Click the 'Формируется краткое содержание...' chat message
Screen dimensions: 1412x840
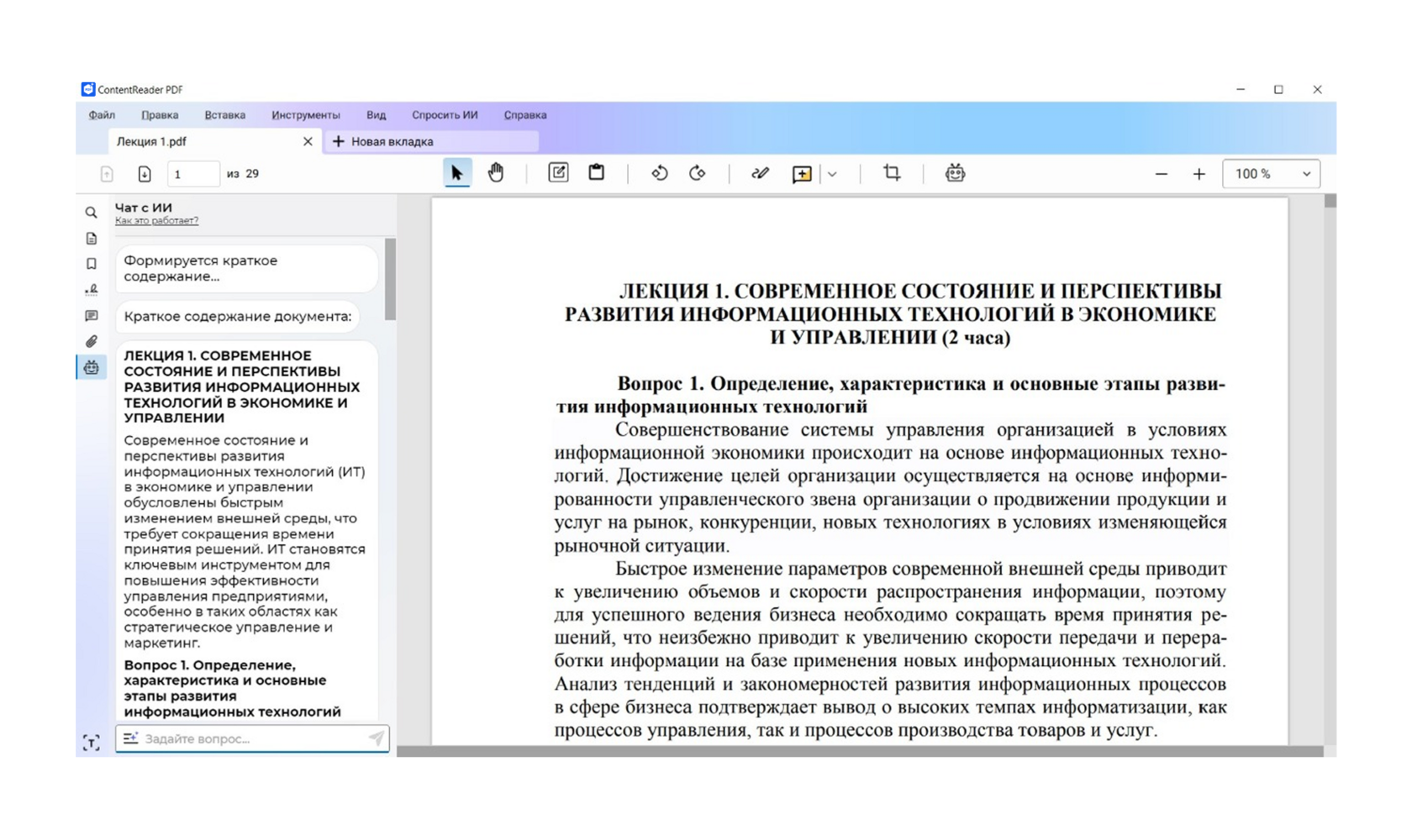click(247, 268)
